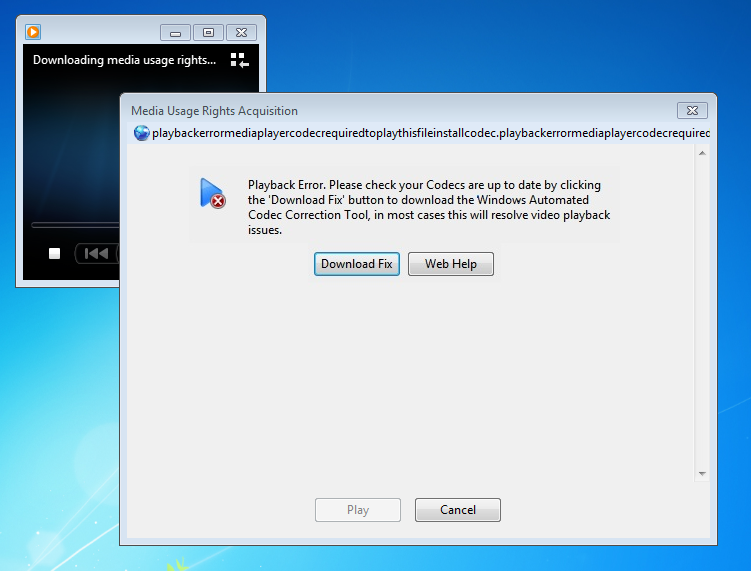Minimize the Windows Media Player window

click(175, 33)
